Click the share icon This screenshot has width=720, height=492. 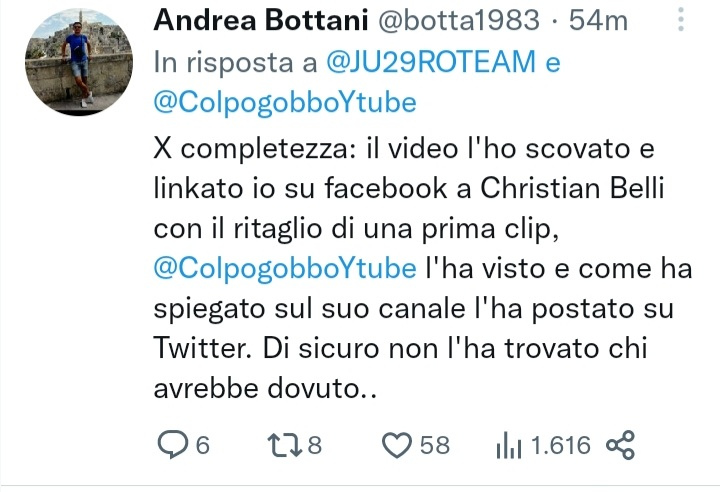(620, 445)
